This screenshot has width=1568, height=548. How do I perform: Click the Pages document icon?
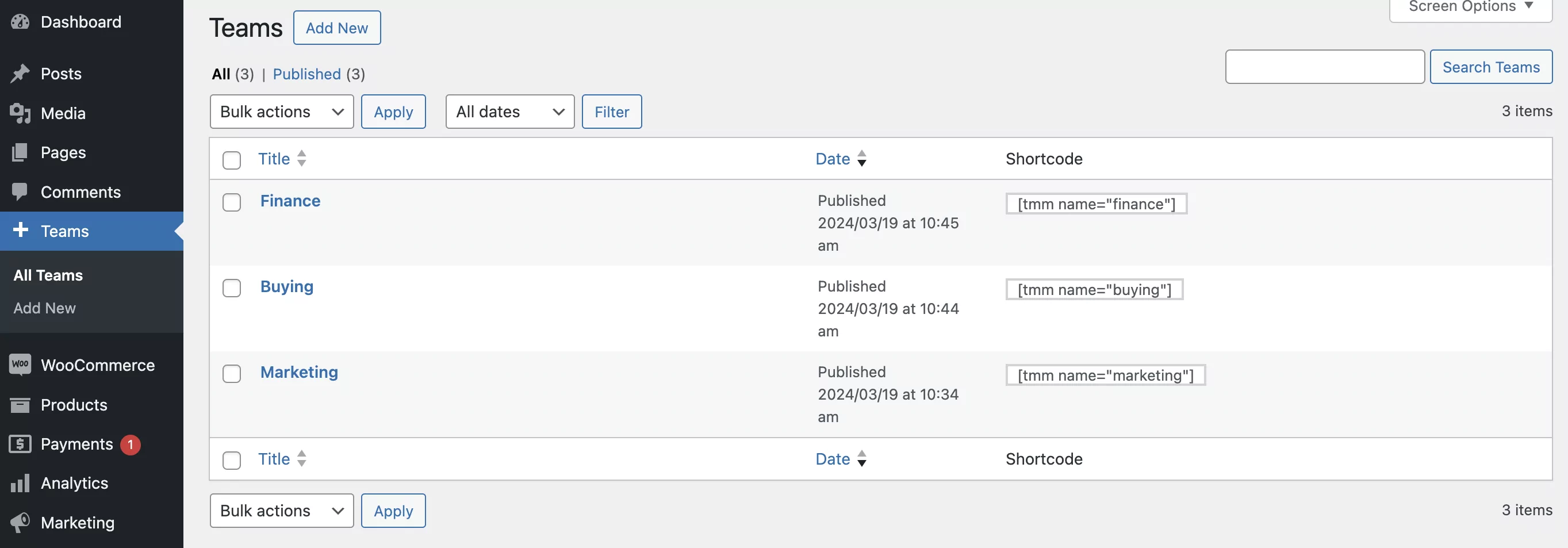(20, 152)
